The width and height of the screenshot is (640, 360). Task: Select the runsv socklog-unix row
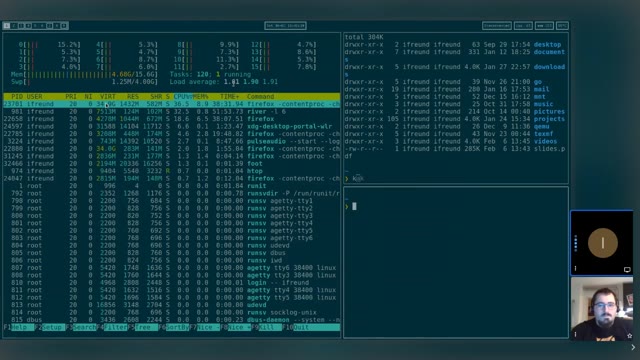(x=171, y=312)
